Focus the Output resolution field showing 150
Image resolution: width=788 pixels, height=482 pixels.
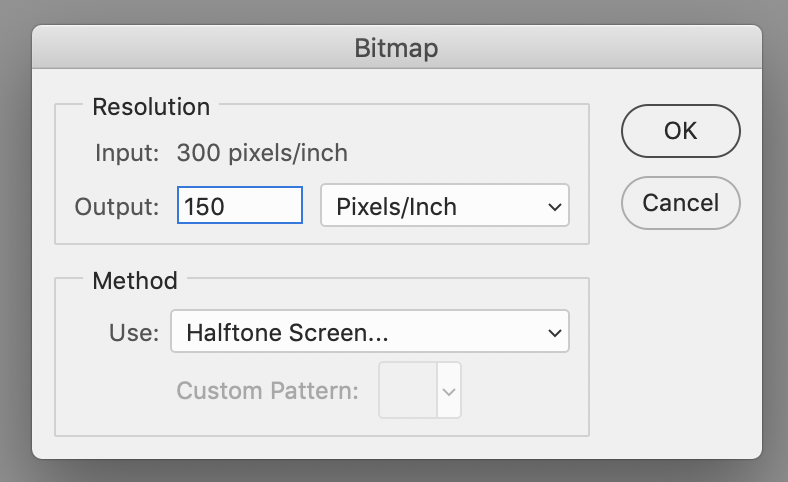tap(240, 205)
